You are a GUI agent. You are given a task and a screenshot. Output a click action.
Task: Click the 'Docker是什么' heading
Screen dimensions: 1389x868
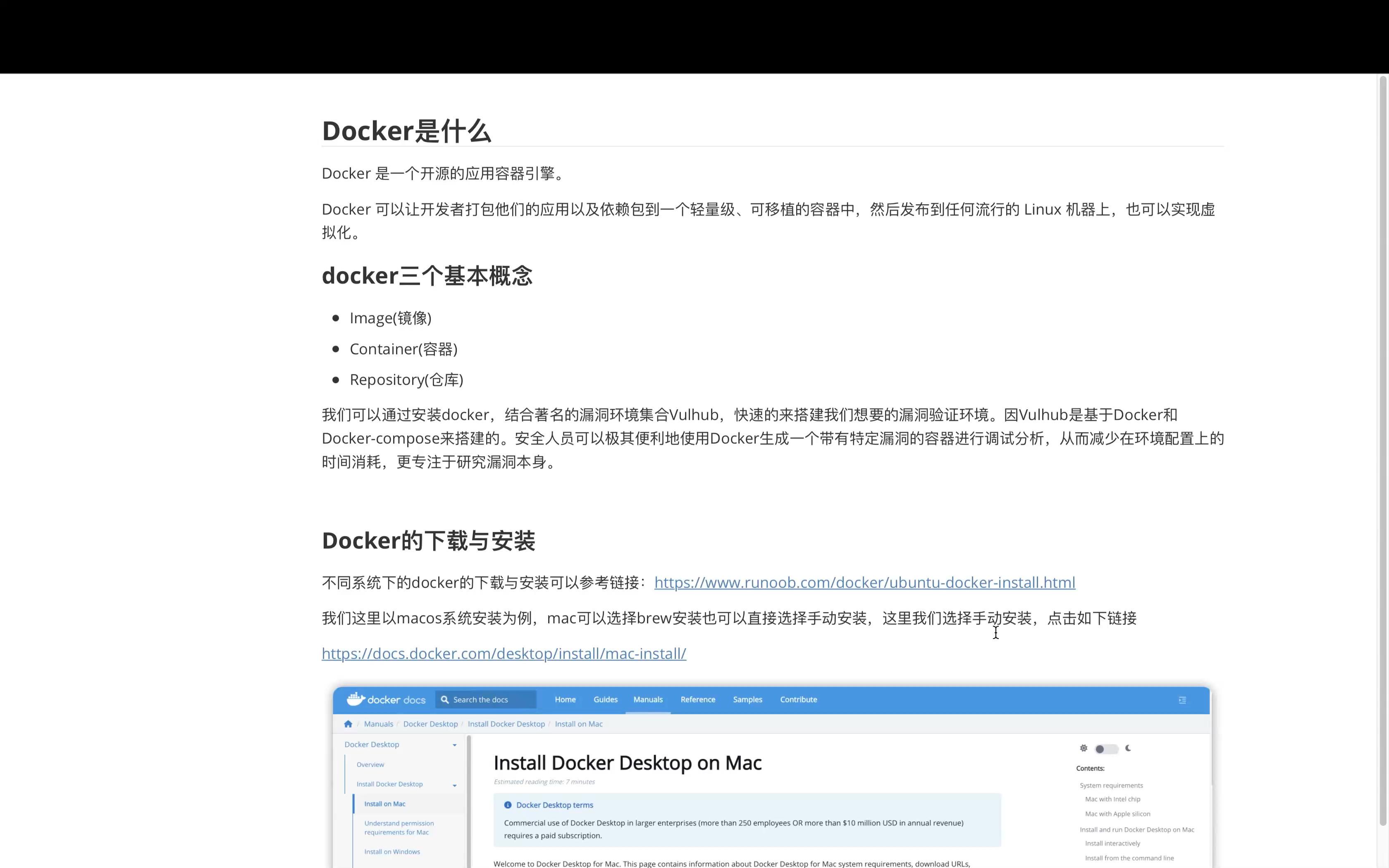[x=406, y=131]
